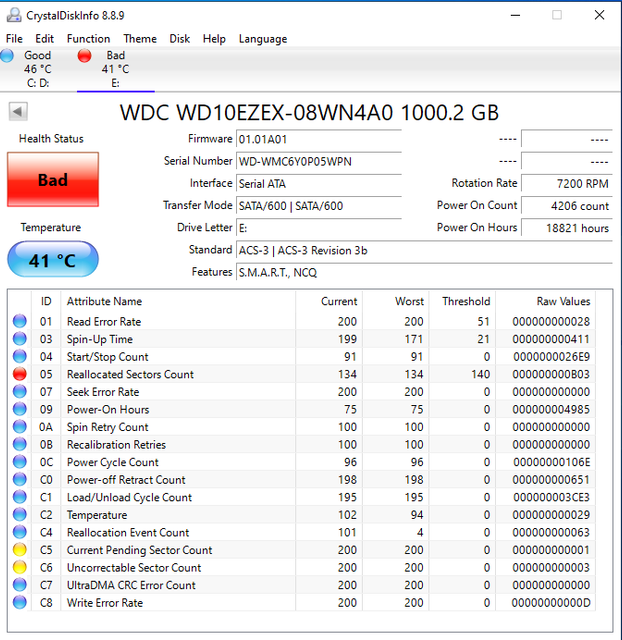Click the Features field S.M.A.R.T., NCQ

[424, 272]
